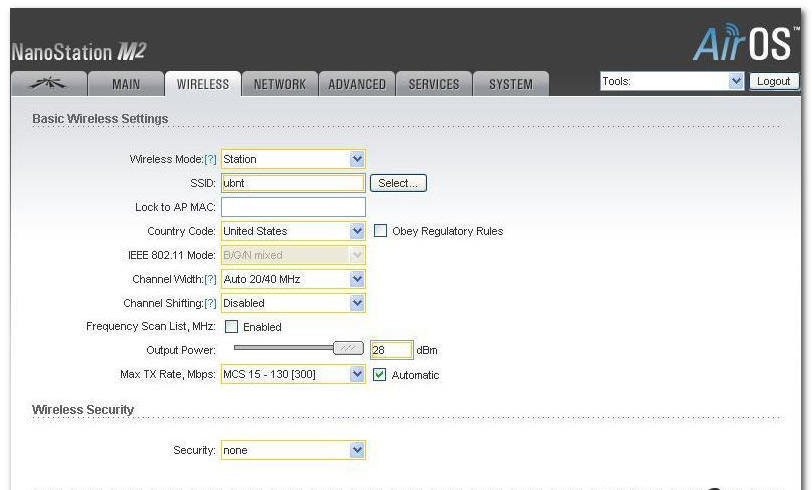Open the Ubiquiti logo tab
The image size is (812, 490).
[49, 84]
